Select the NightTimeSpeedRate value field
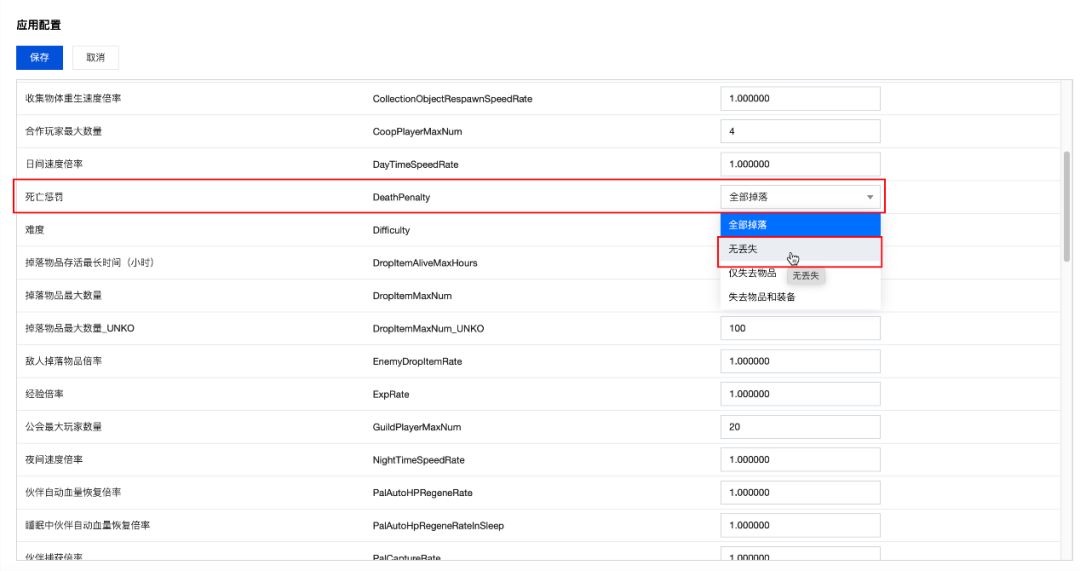Viewport: 1080px width, 571px height. coord(799,460)
